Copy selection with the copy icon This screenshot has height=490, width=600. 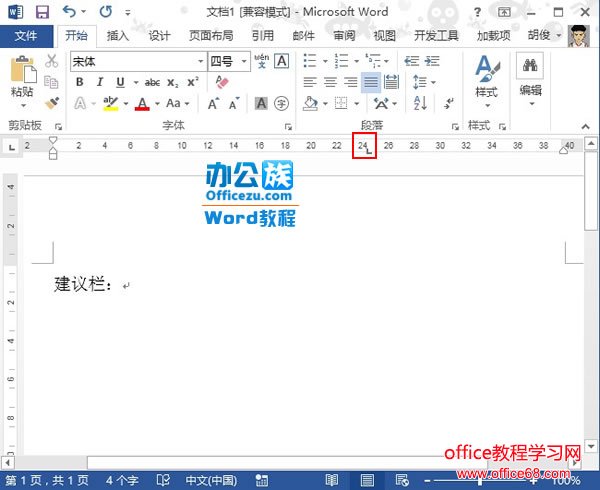coord(51,82)
